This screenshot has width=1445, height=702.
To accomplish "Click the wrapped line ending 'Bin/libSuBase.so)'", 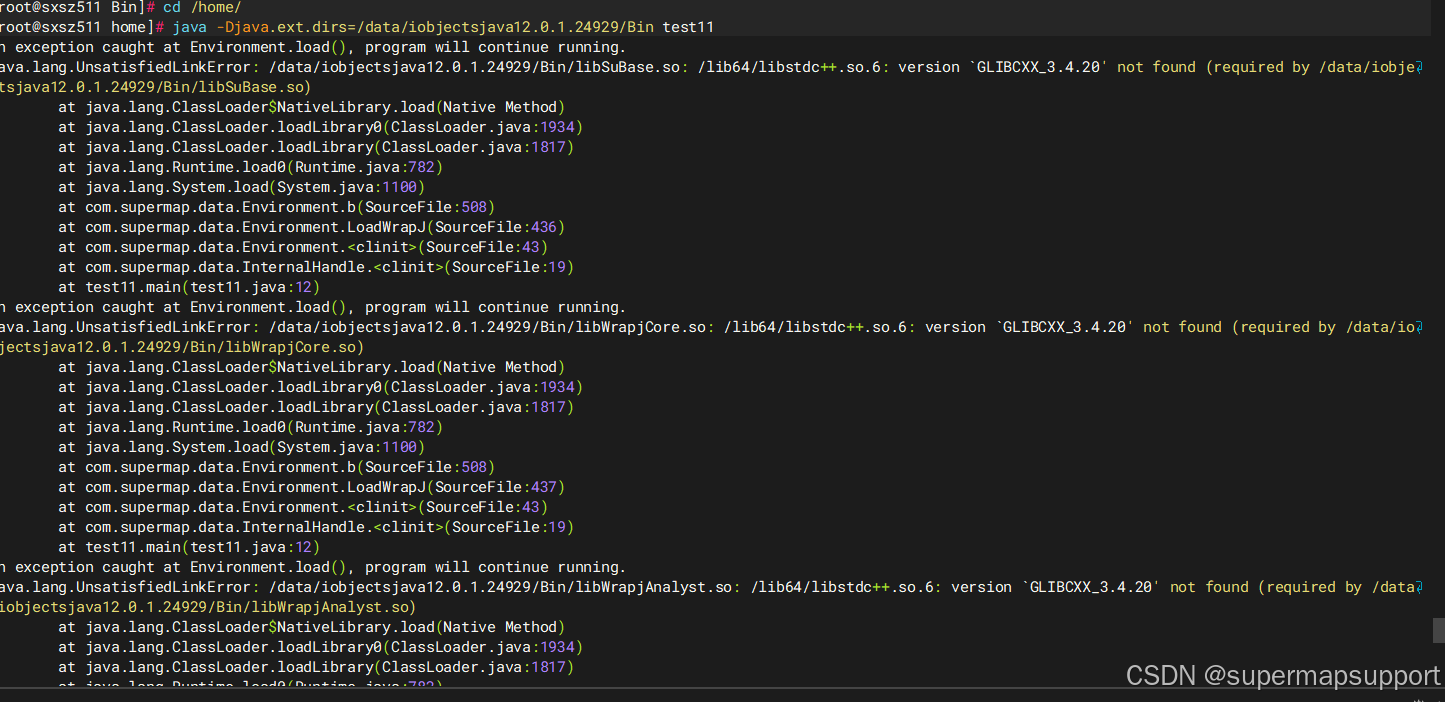I will [x=155, y=87].
